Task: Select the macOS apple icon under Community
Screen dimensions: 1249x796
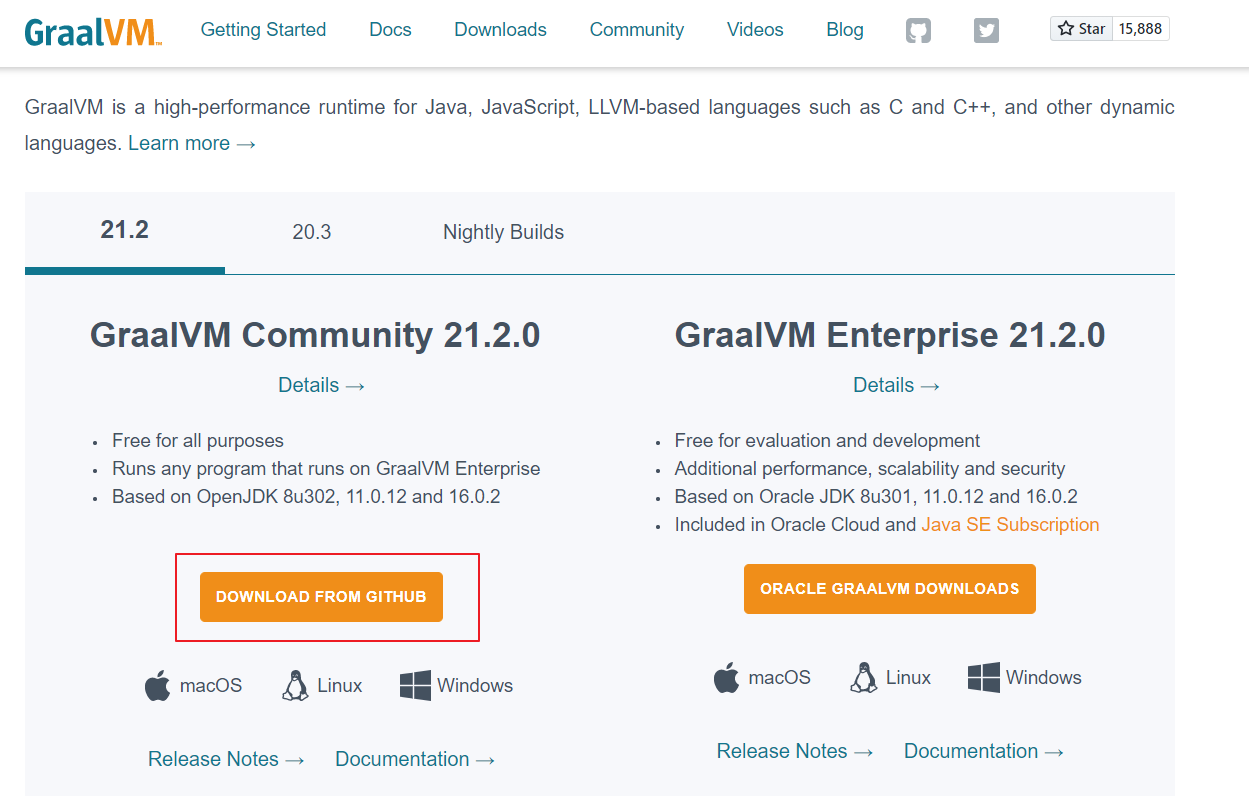Action: click(158, 686)
